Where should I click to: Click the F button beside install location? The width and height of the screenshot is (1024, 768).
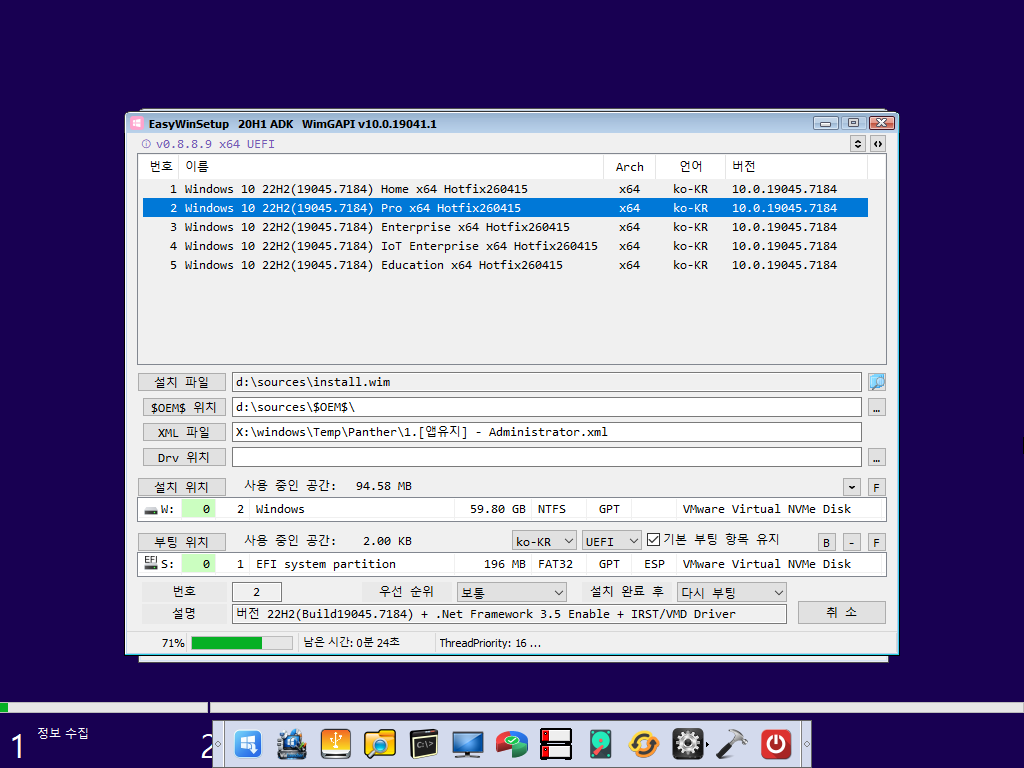(x=876, y=487)
